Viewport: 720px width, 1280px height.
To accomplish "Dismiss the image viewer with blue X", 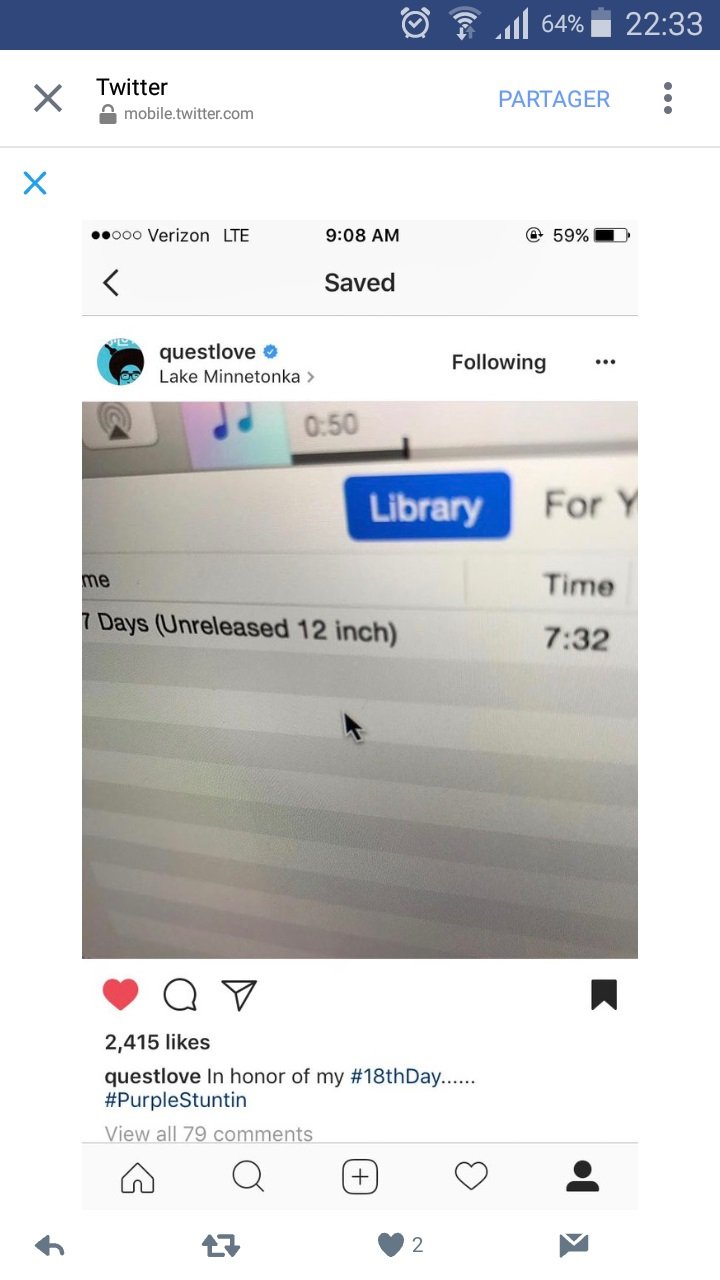I will click(x=35, y=183).
